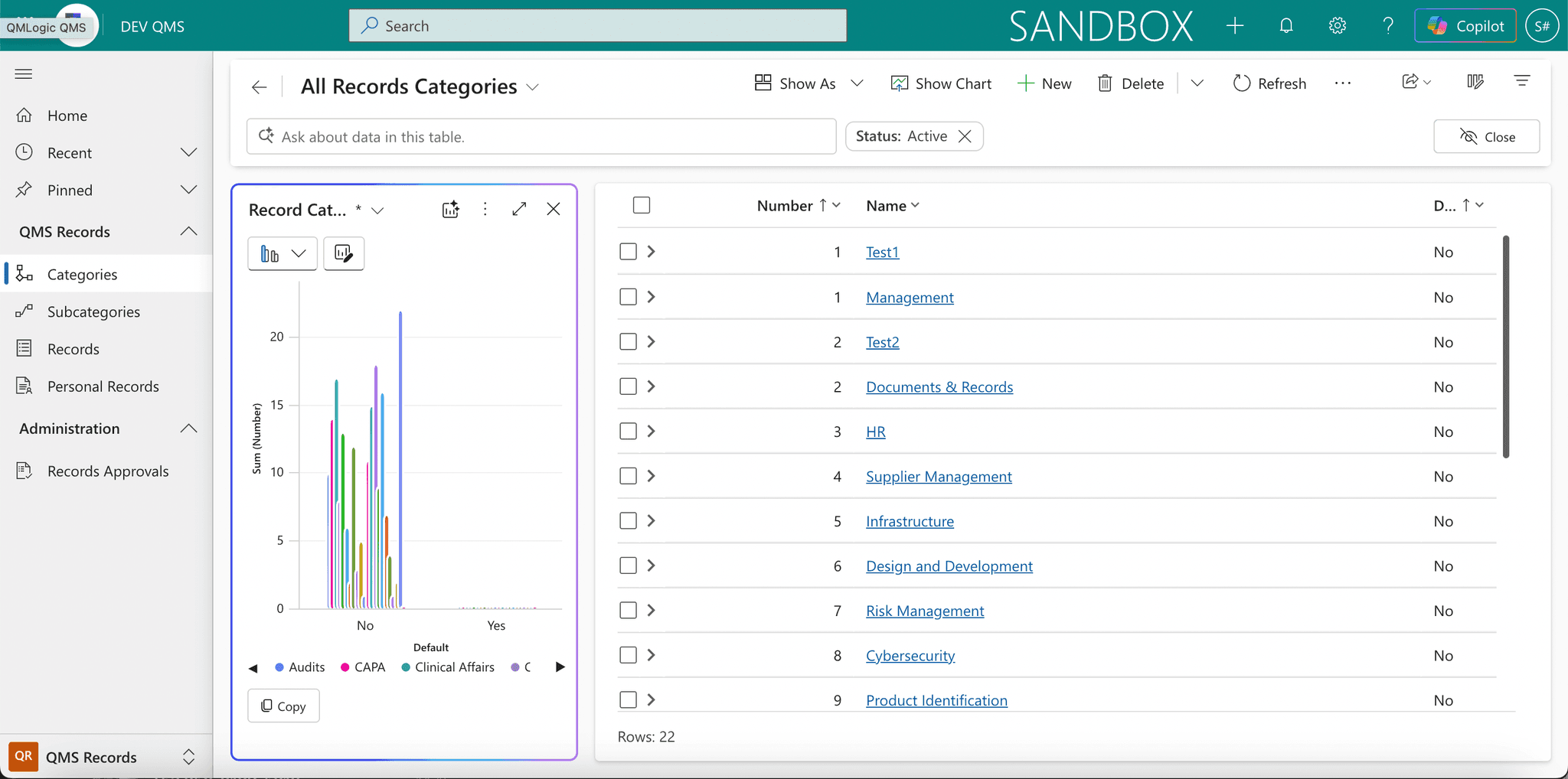1568x779 pixels.
Task: Select the HR row checkbox
Action: tap(628, 431)
